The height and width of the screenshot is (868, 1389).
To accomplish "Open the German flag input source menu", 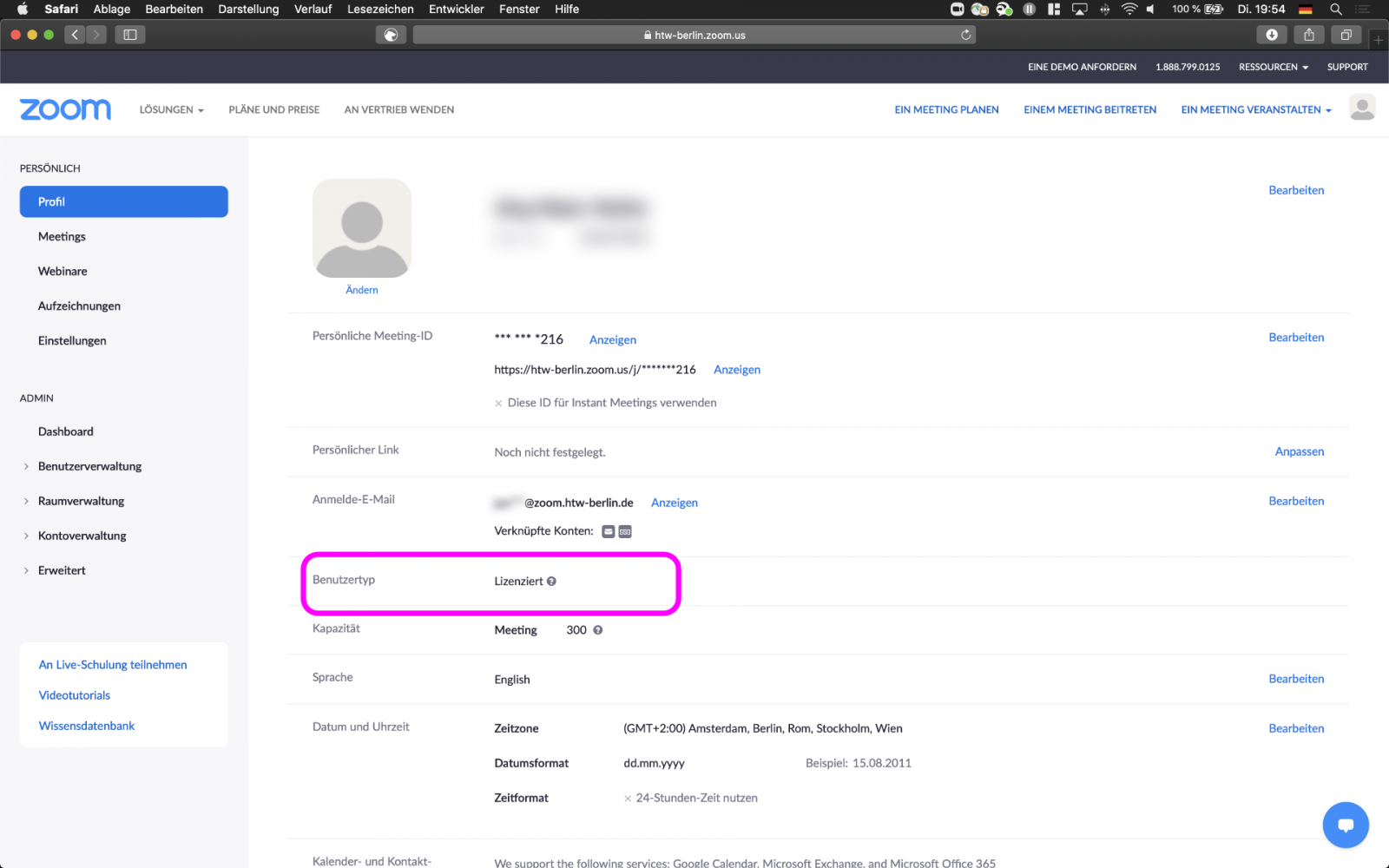I will click(1306, 9).
